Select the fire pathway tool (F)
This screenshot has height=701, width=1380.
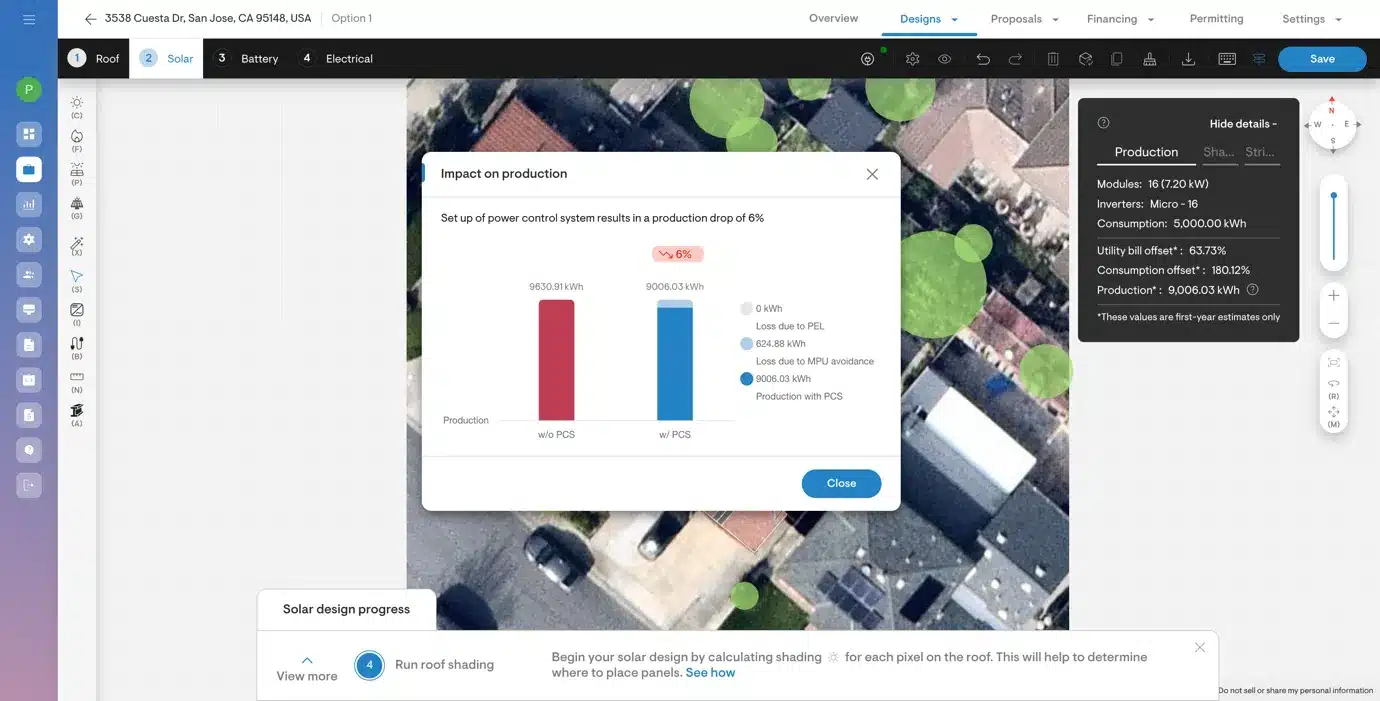(77, 137)
